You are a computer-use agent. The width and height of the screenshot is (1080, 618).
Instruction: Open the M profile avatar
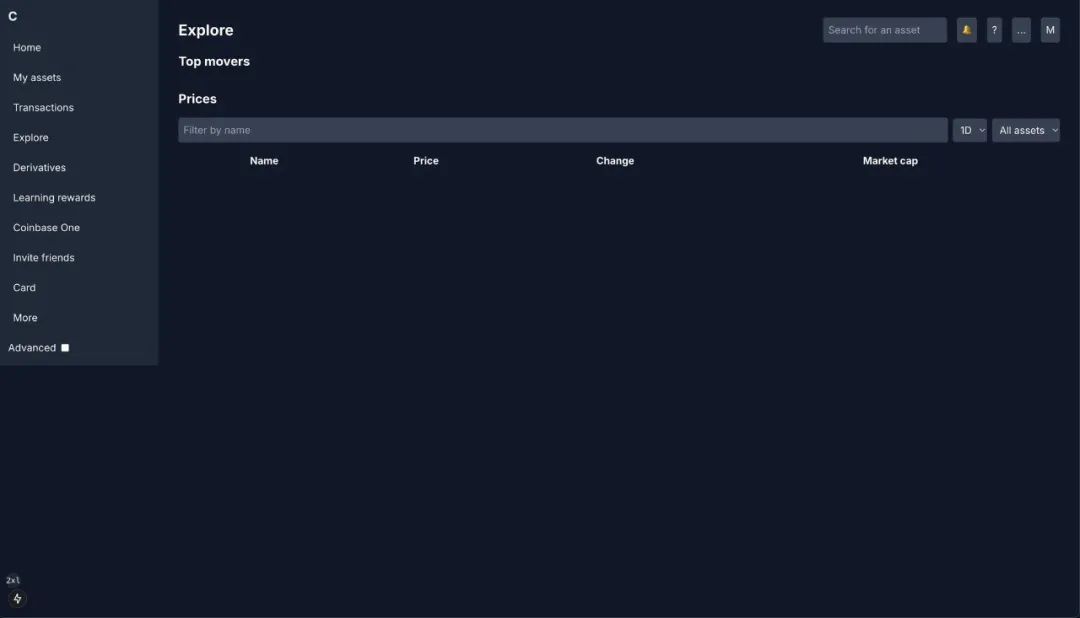pyautogui.click(x=1050, y=30)
